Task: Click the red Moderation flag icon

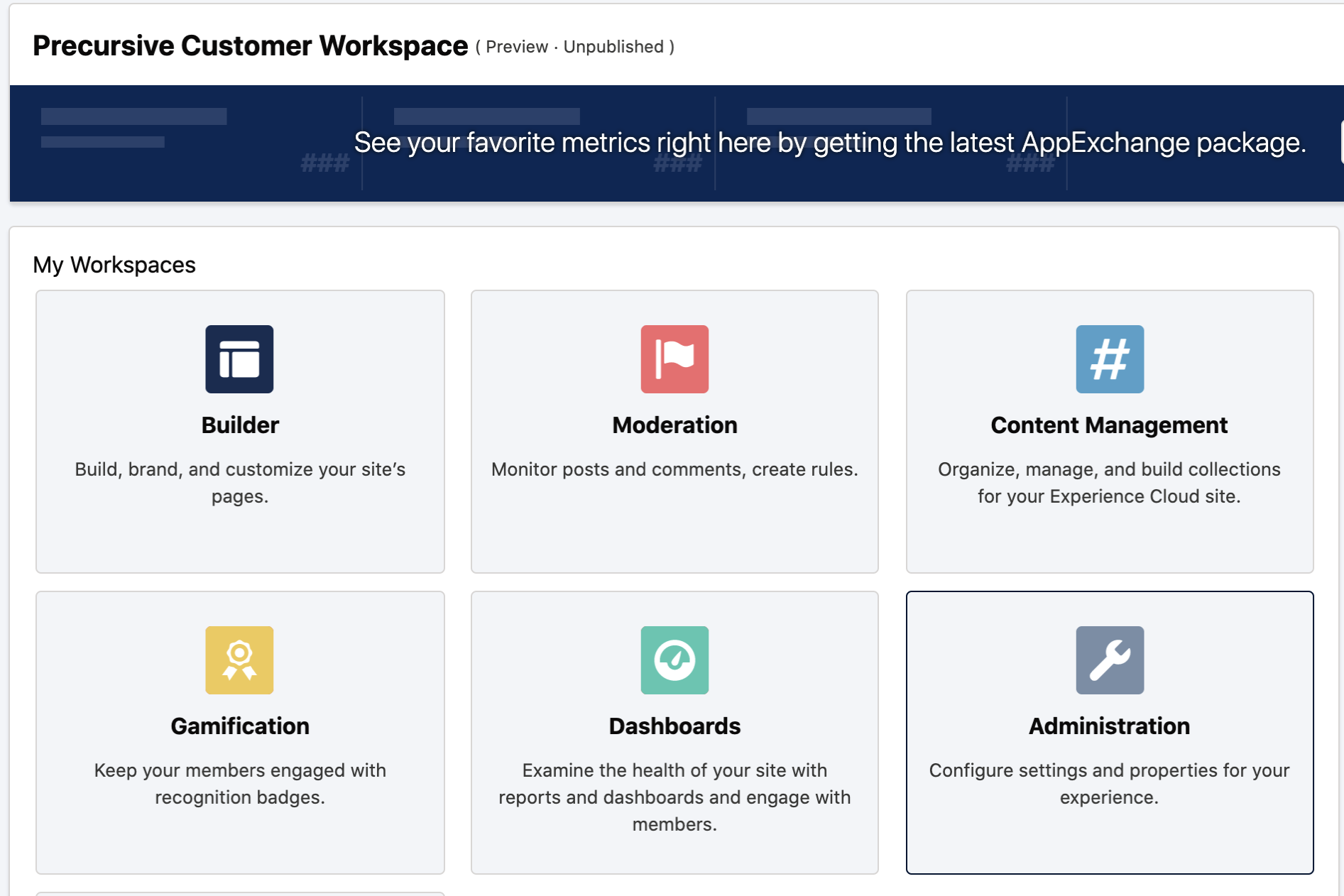Action: (x=674, y=359)
